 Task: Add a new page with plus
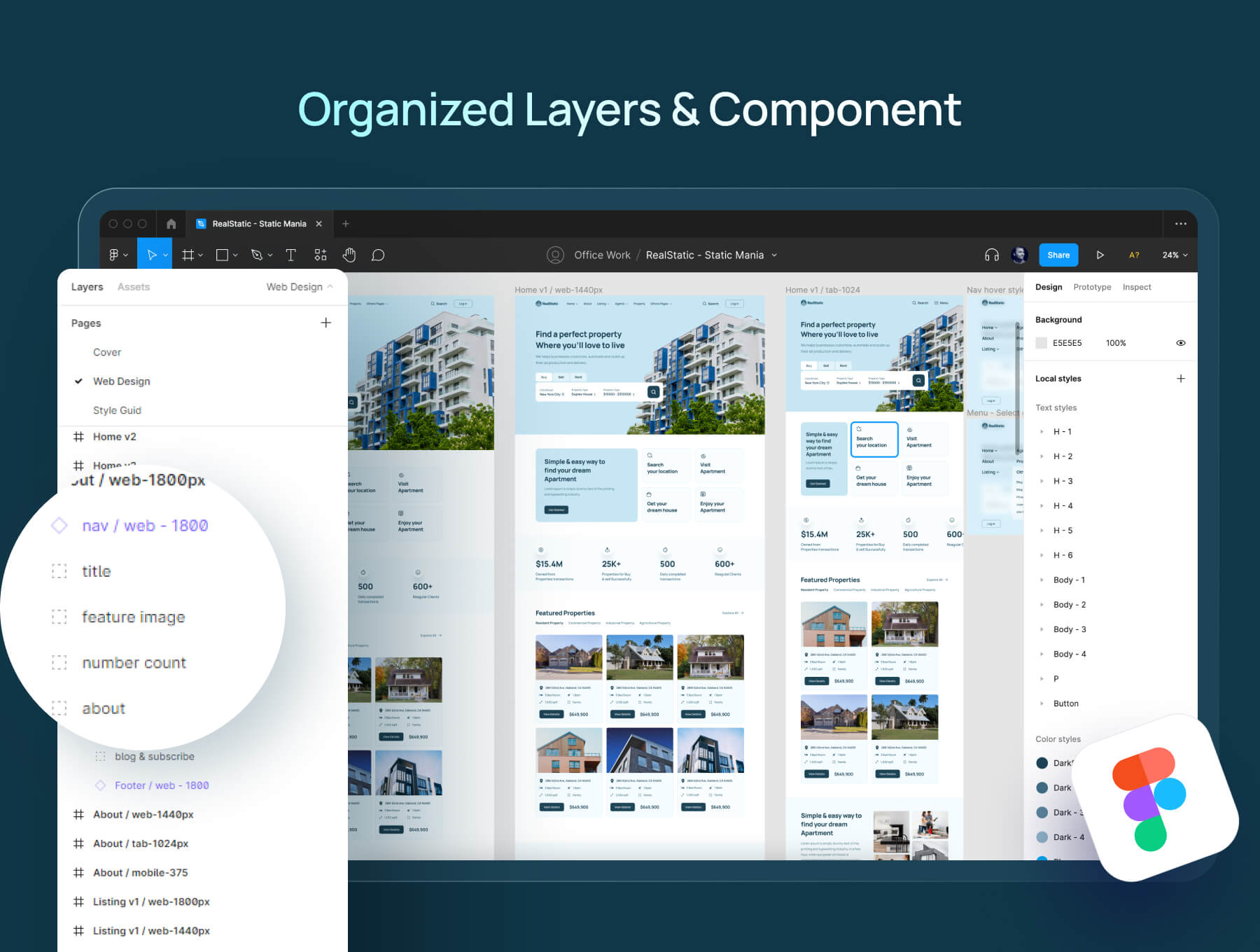click(325, 323)
